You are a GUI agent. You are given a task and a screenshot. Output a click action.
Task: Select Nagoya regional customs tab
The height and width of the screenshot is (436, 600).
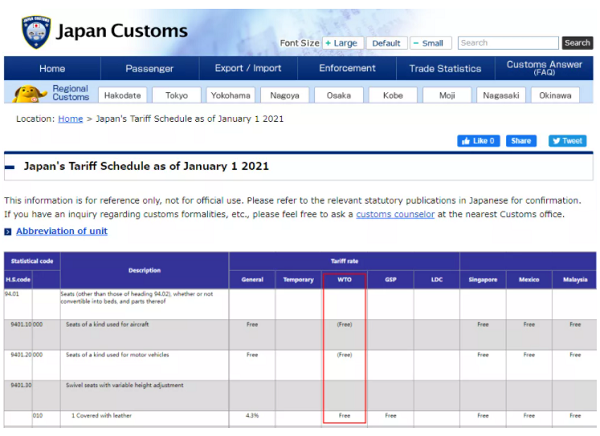click(285, 95)
